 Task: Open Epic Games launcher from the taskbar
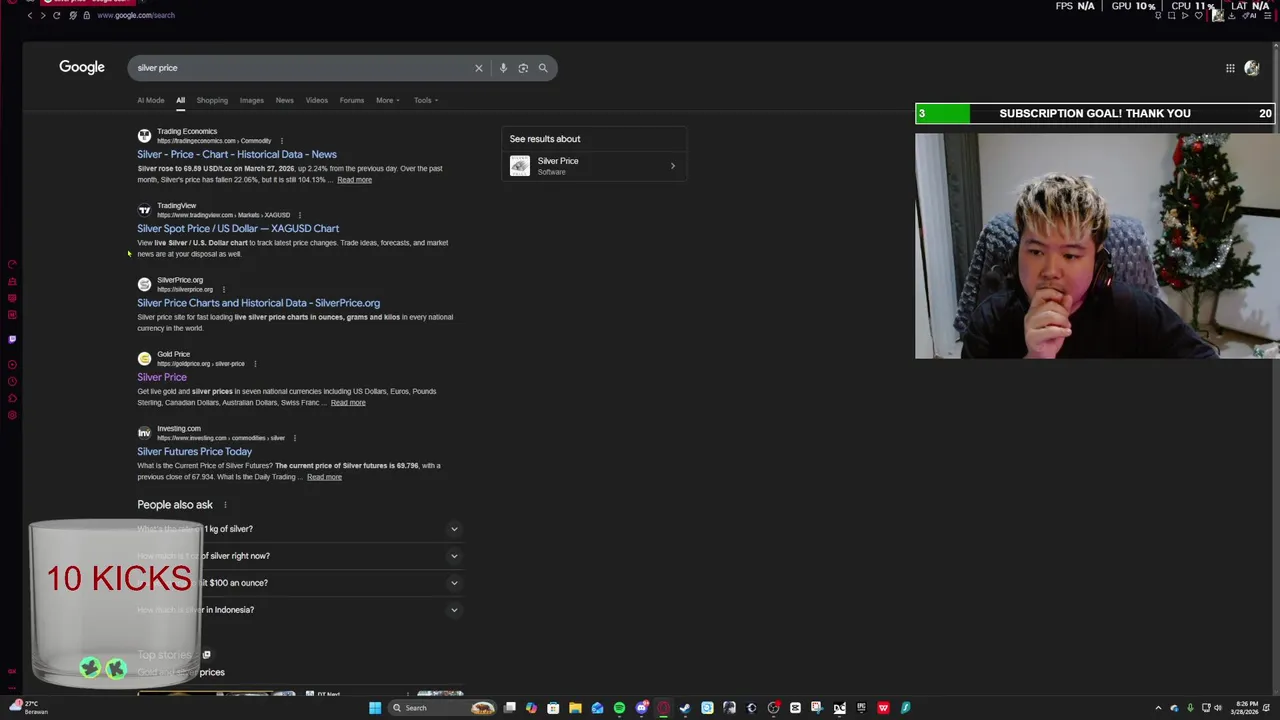pos(861,708)
